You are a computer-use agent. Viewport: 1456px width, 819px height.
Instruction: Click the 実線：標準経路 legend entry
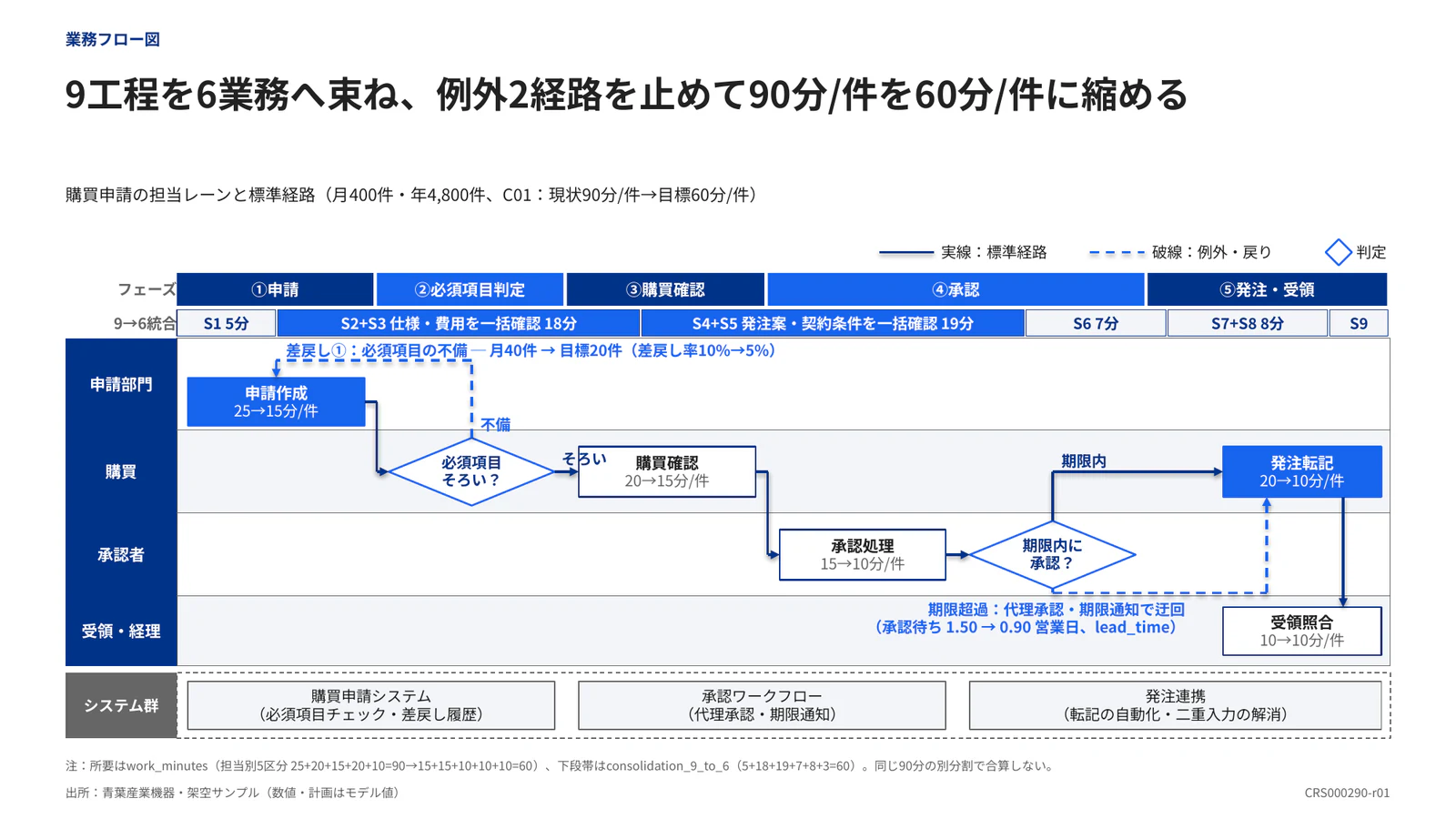963,252
